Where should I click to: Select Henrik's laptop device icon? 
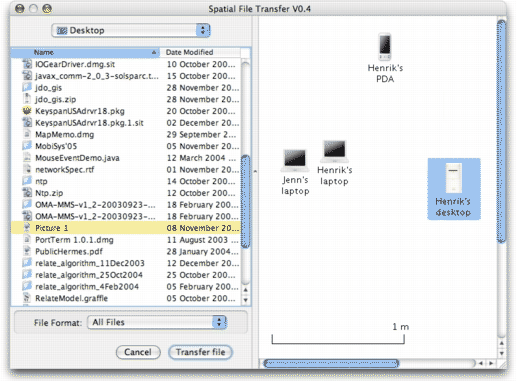pyautogui.click(x=334, y=152)
